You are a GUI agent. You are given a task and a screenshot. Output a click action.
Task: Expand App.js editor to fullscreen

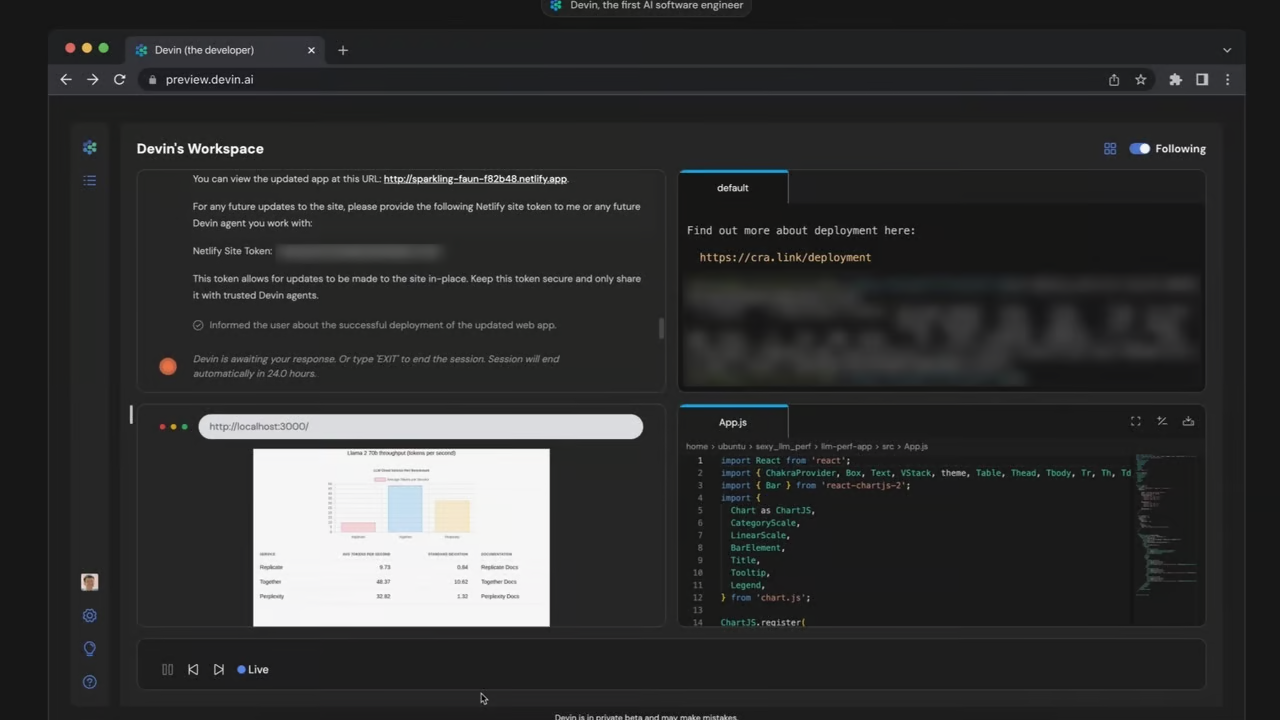tap(1136, 422)
